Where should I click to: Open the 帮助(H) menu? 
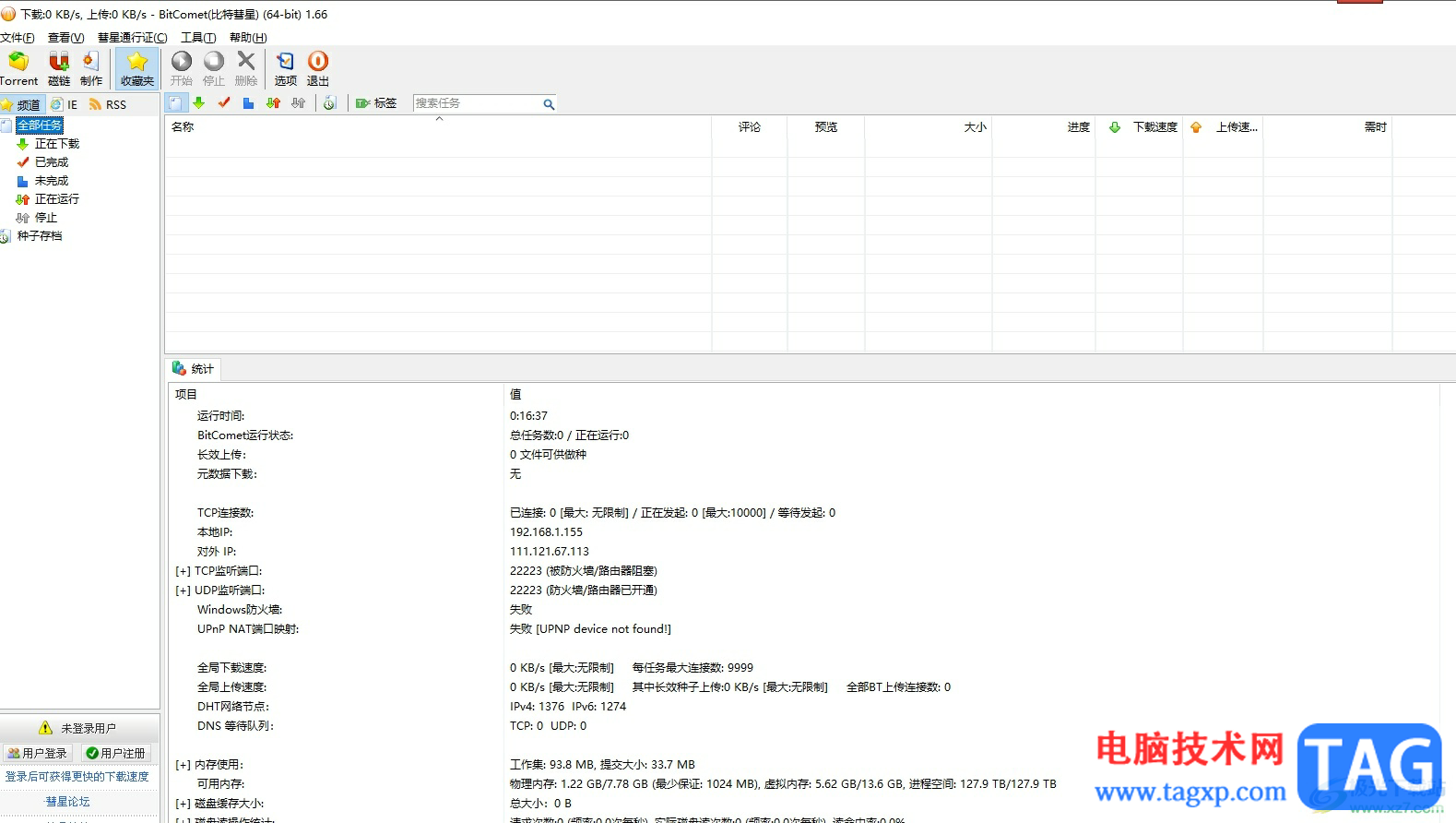coord(248,38)
